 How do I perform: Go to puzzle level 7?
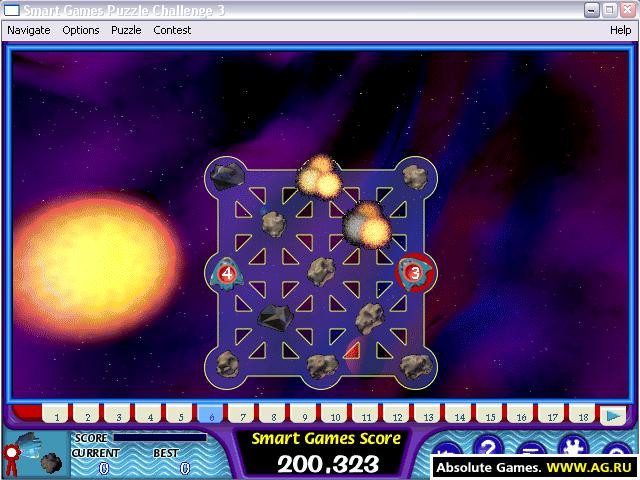[x=242, y=416]
